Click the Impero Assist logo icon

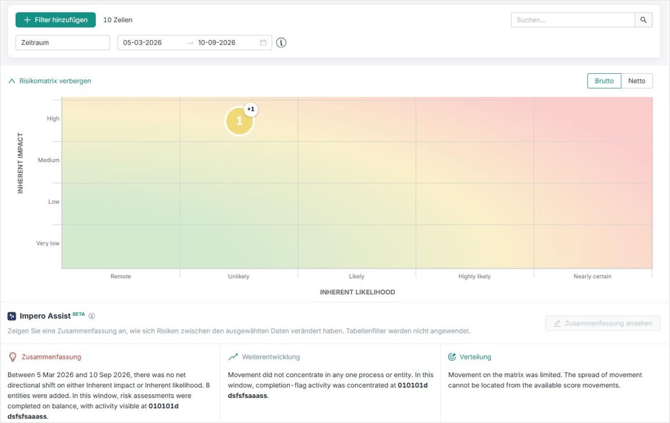point(12,316)
